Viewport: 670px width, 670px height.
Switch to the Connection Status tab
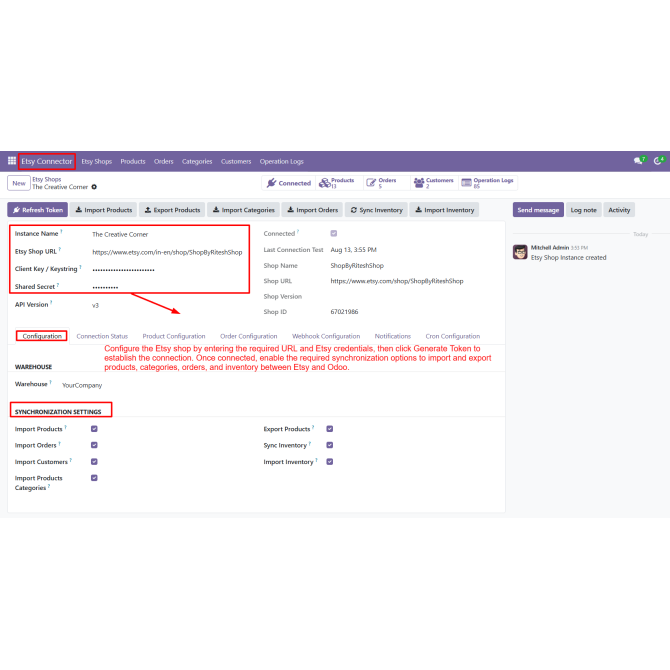[102, 336]
